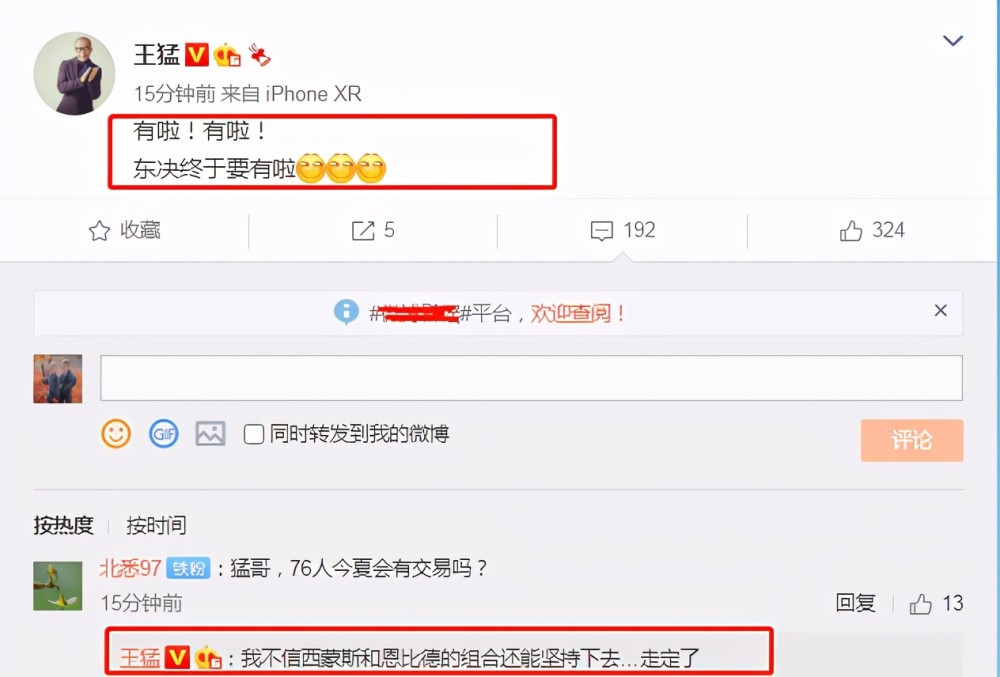
Task: Insert a GIF using the GIF icon
Action: [x=163, y=434]
